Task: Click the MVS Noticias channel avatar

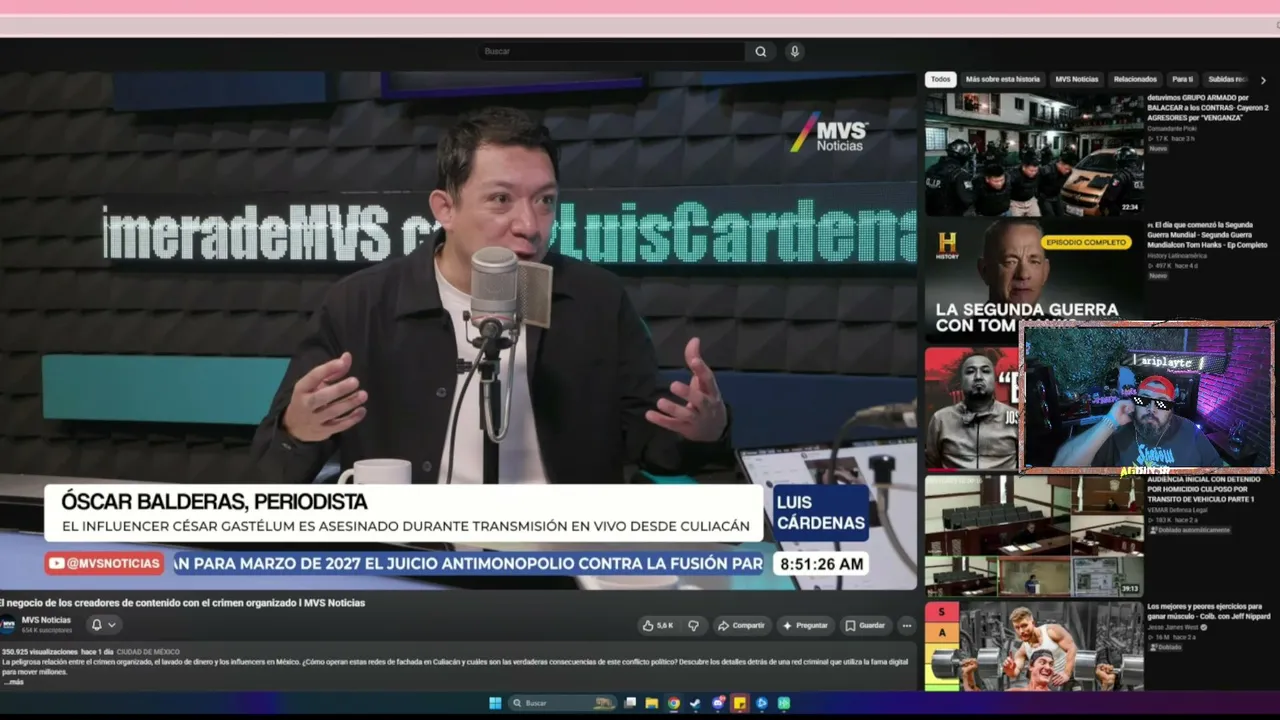Action: [9, 625]
